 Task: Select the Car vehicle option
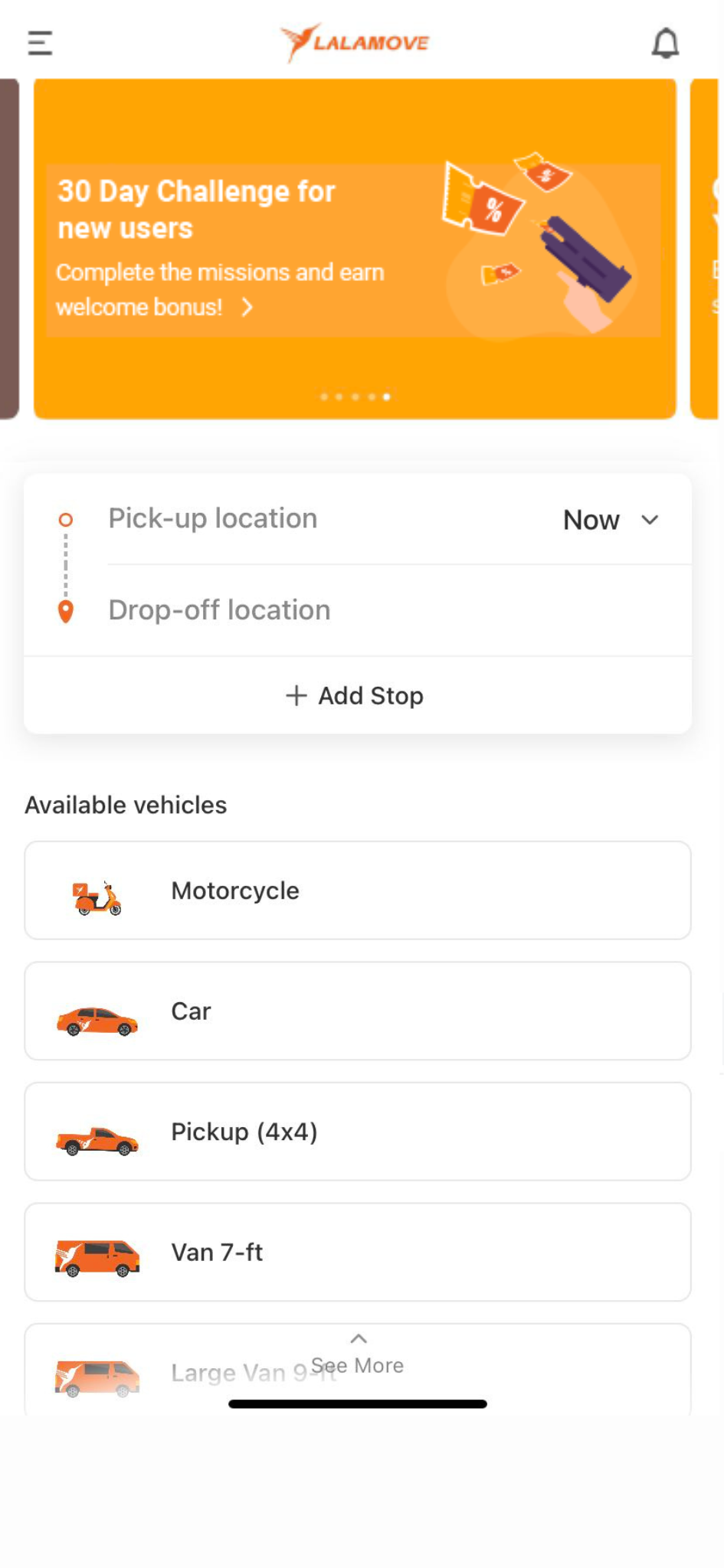pos(358,1011)
